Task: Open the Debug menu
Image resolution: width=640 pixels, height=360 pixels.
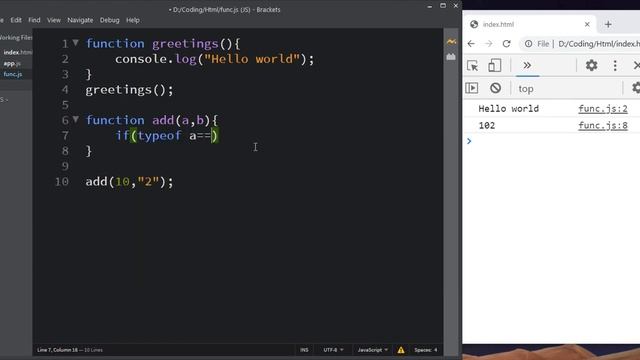Action: [109, 20]
